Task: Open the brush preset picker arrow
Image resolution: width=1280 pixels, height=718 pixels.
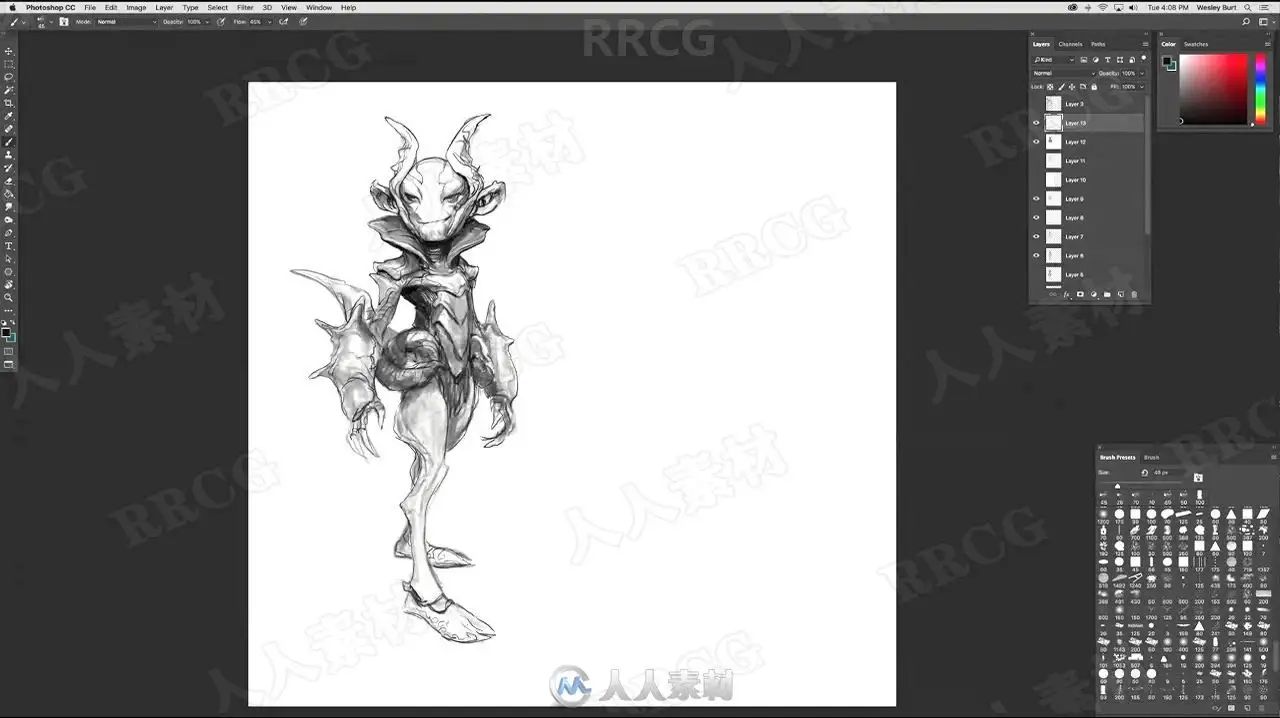Action: pyautogui.click(x=49, y=21)
